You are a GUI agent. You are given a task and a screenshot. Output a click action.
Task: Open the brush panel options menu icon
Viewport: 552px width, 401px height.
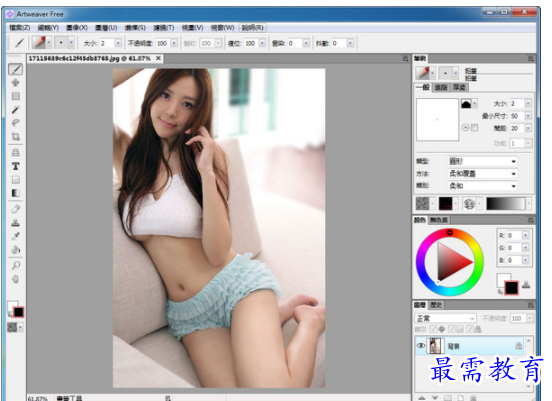pos(531,59)
